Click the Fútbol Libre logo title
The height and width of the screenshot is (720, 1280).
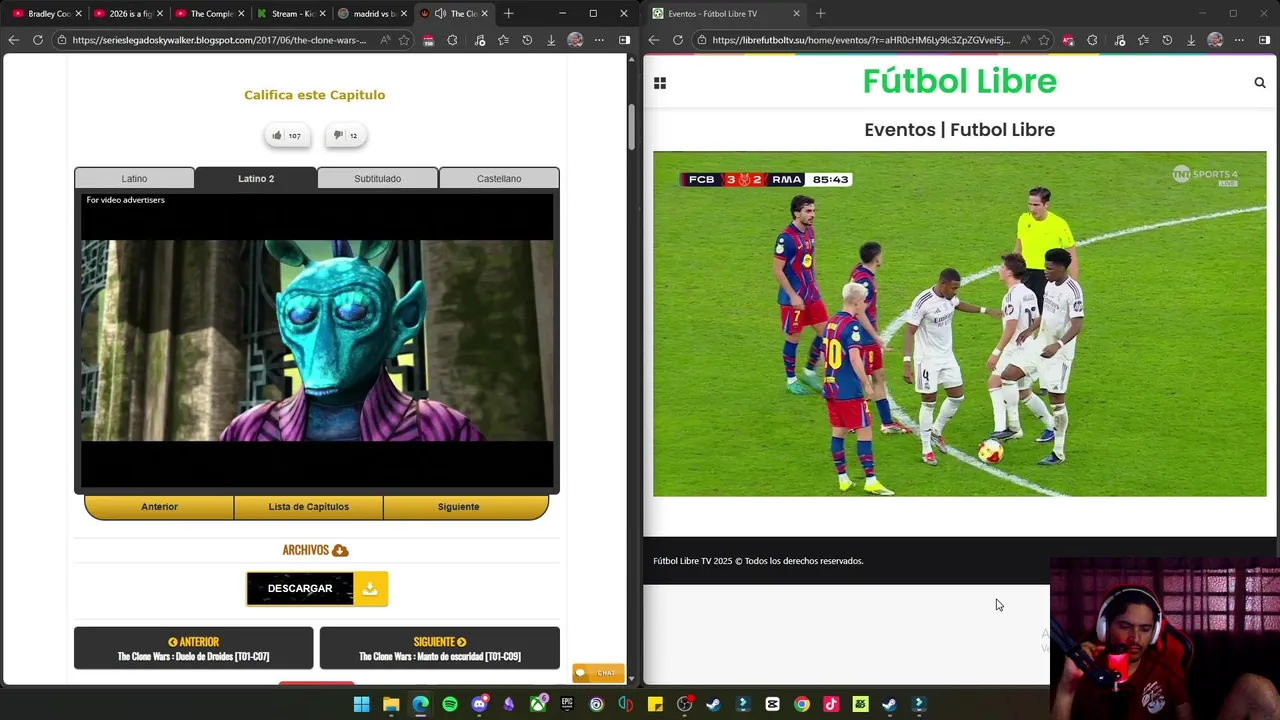(x=959, y=81)
